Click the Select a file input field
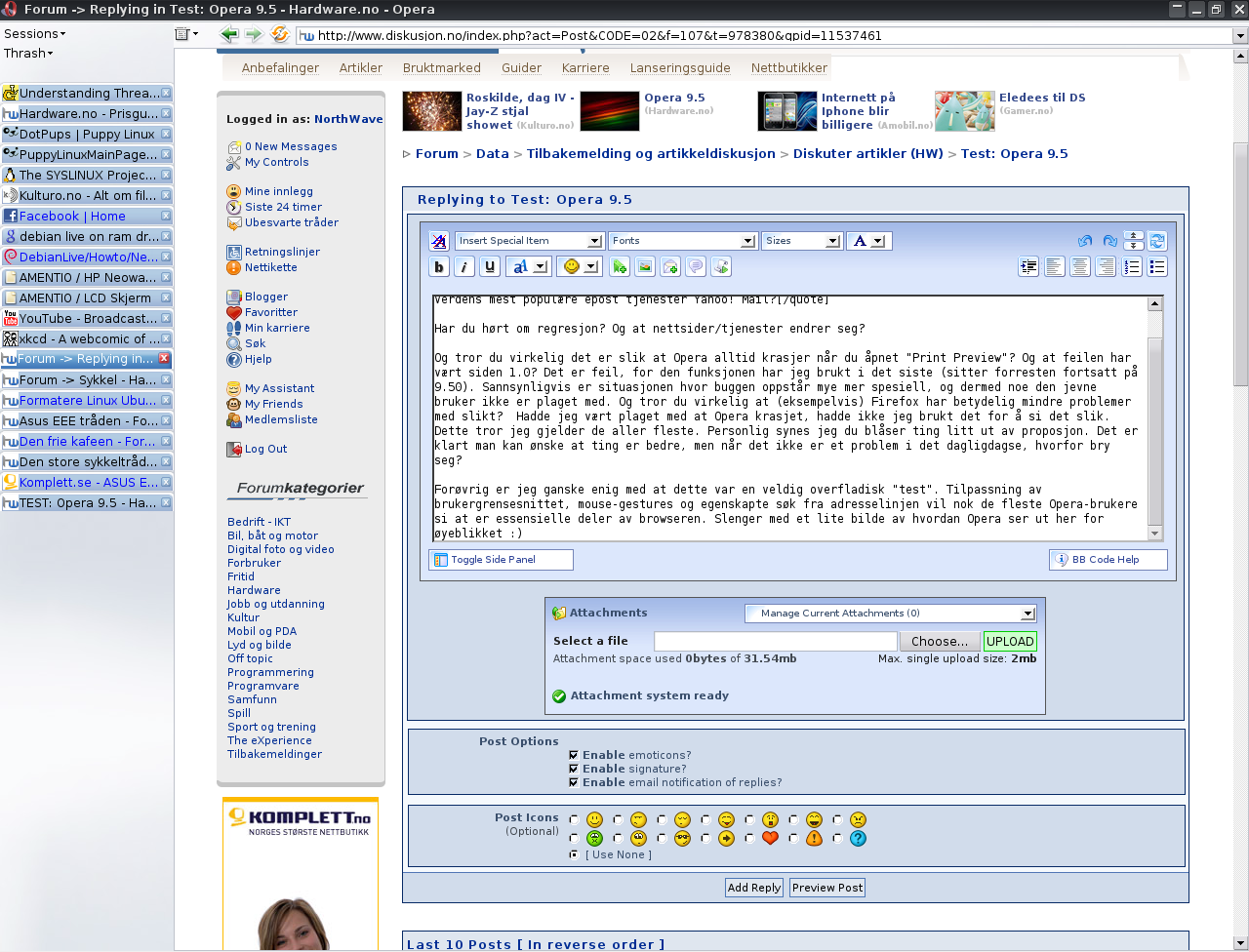 tap(776, 641)
